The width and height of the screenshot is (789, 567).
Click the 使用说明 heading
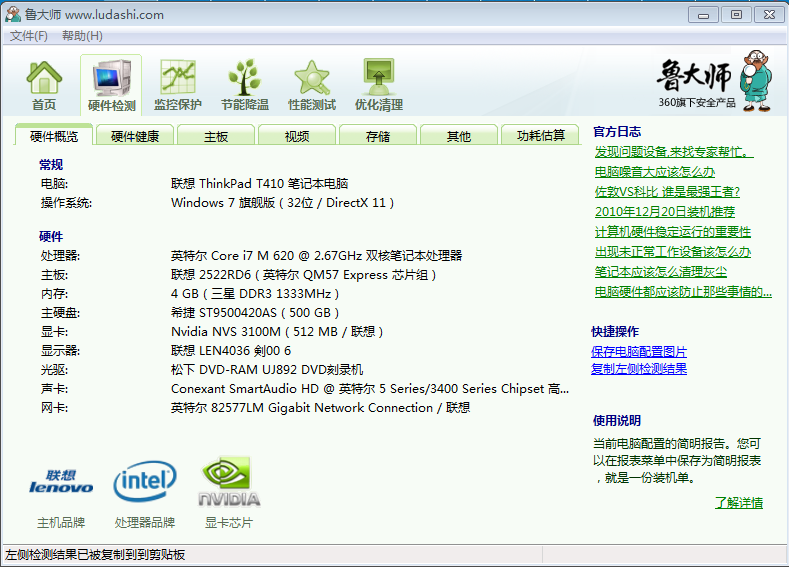(x=617, y=421)
